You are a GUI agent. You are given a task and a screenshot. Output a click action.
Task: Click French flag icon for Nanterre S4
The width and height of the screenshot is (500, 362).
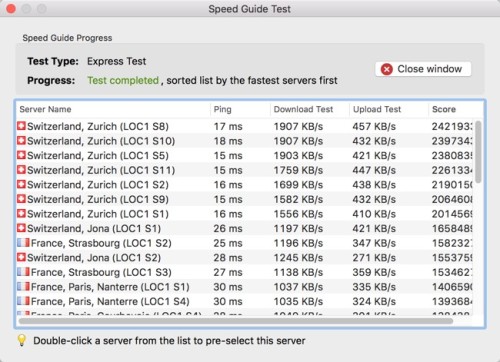point(23,301)
